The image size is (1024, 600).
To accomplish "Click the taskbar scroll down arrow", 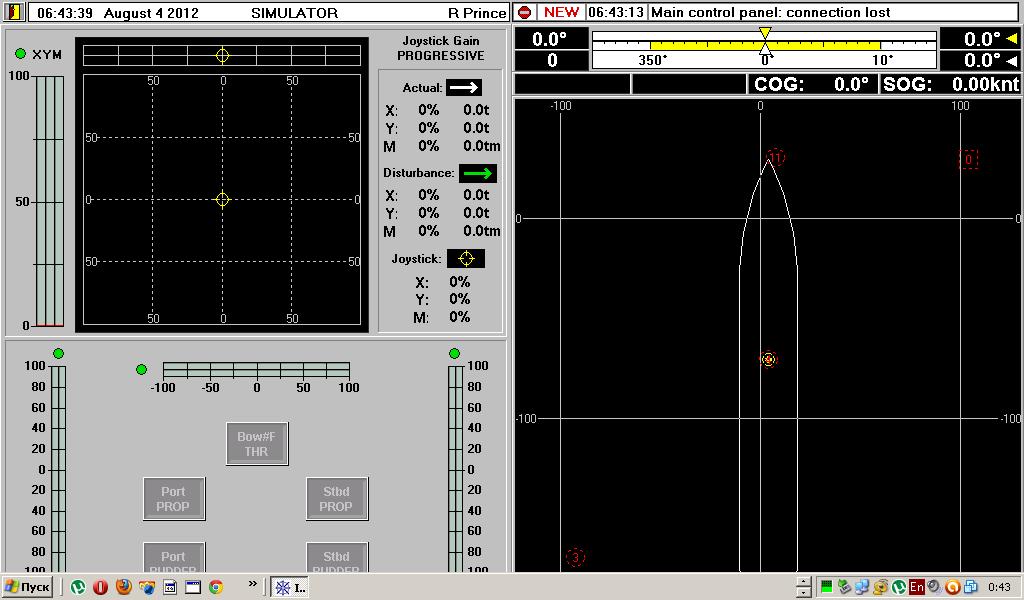I will [x=803, y=592].
